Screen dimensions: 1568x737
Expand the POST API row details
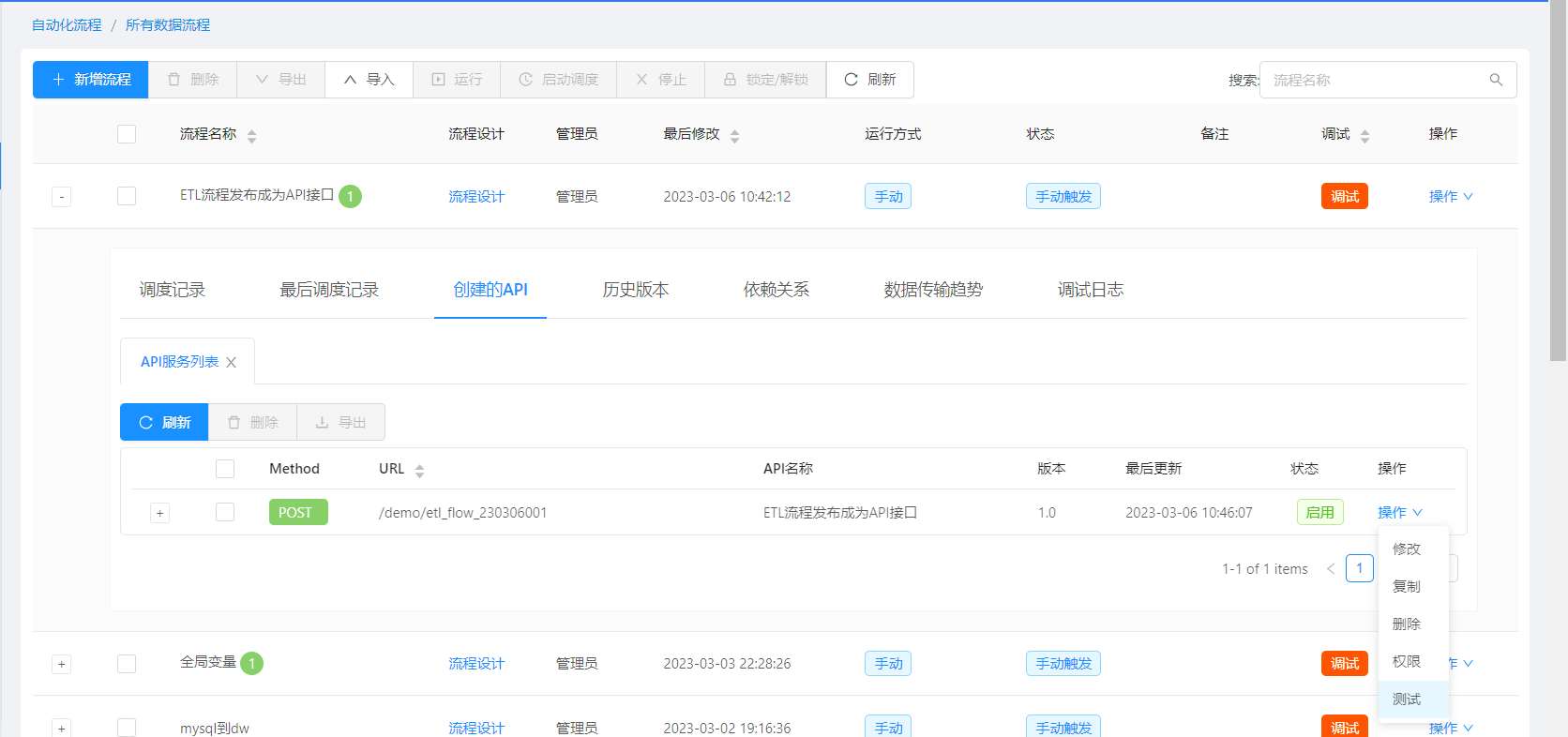coord(160,513)
